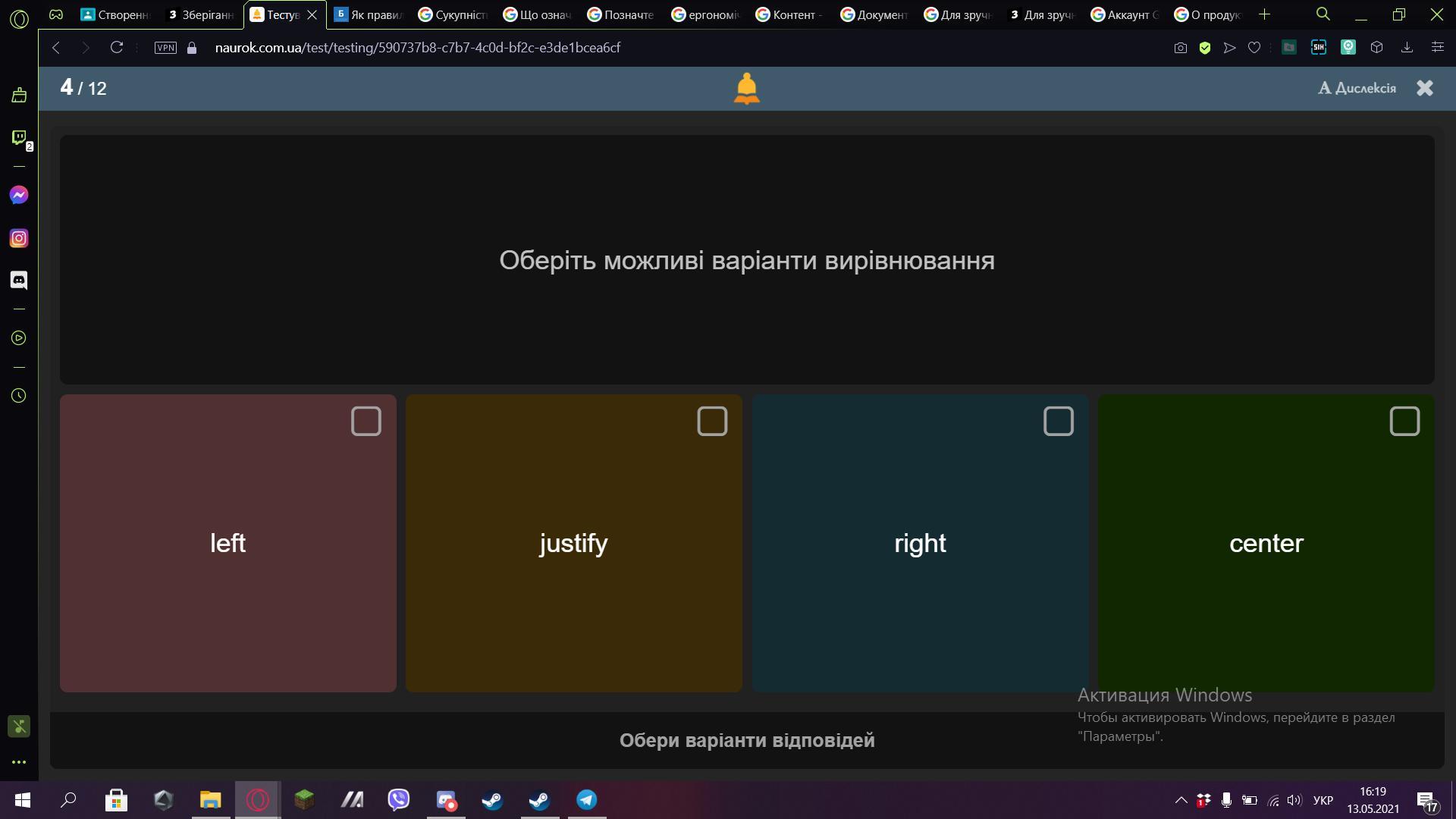Open Discord in the Opera sidebar
1456x819 pixels.
pyautogui.click(x=19, y=281)
